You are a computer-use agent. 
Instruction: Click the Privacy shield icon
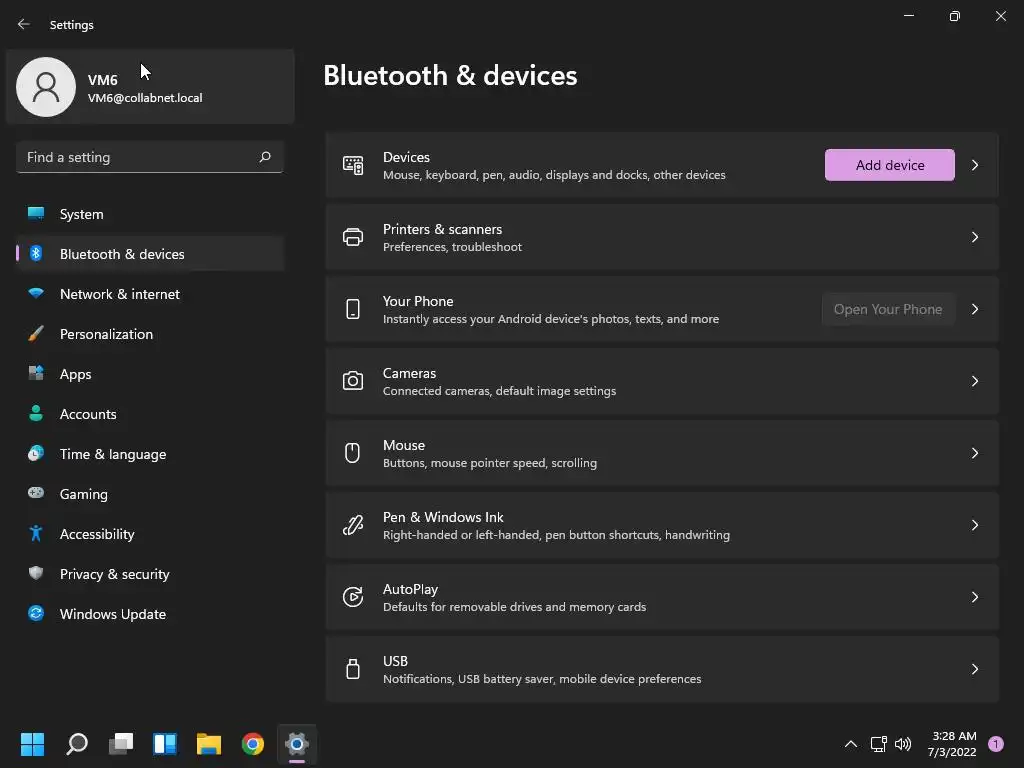(36, 573)
